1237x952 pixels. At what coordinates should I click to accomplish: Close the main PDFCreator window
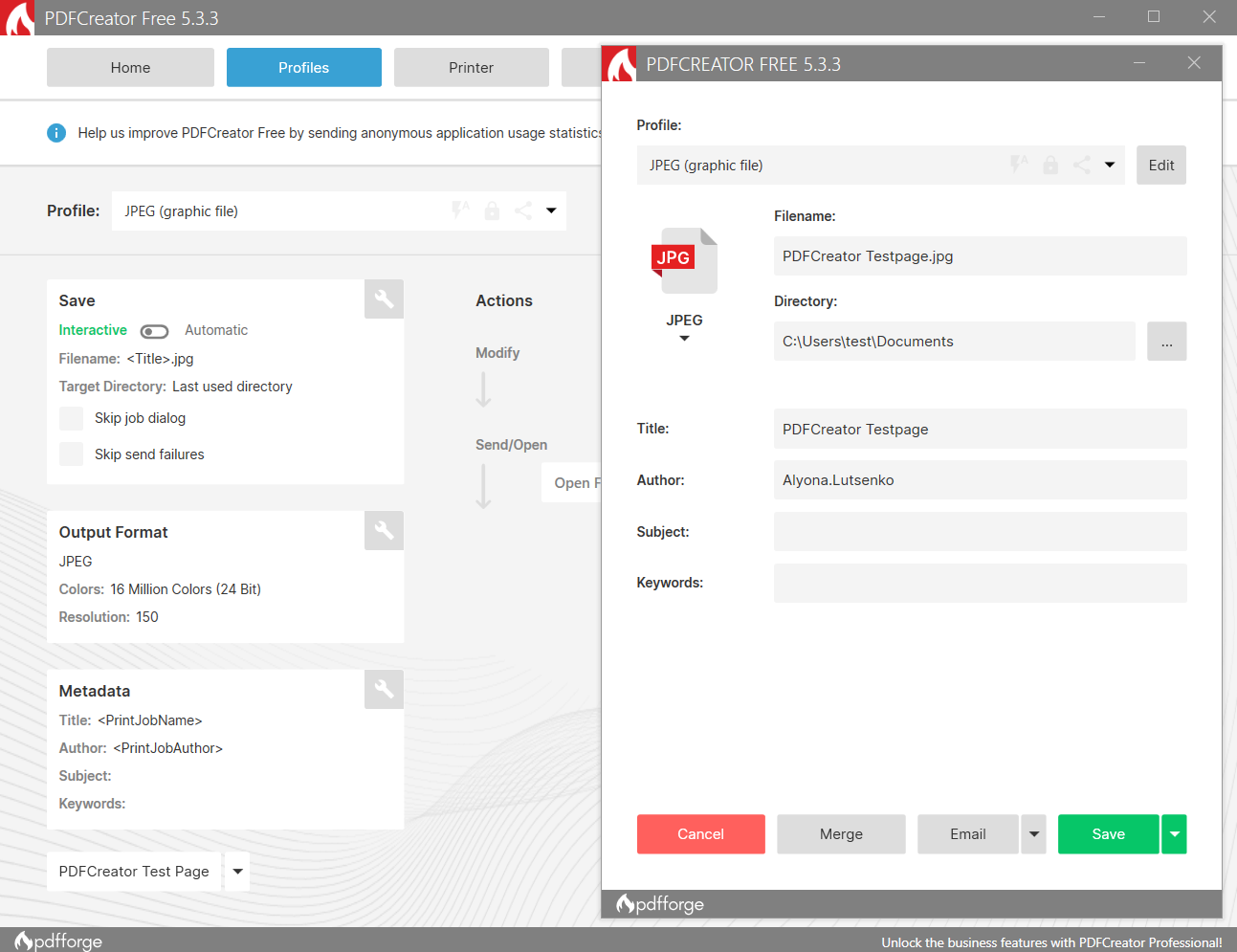click(1209, 17)
